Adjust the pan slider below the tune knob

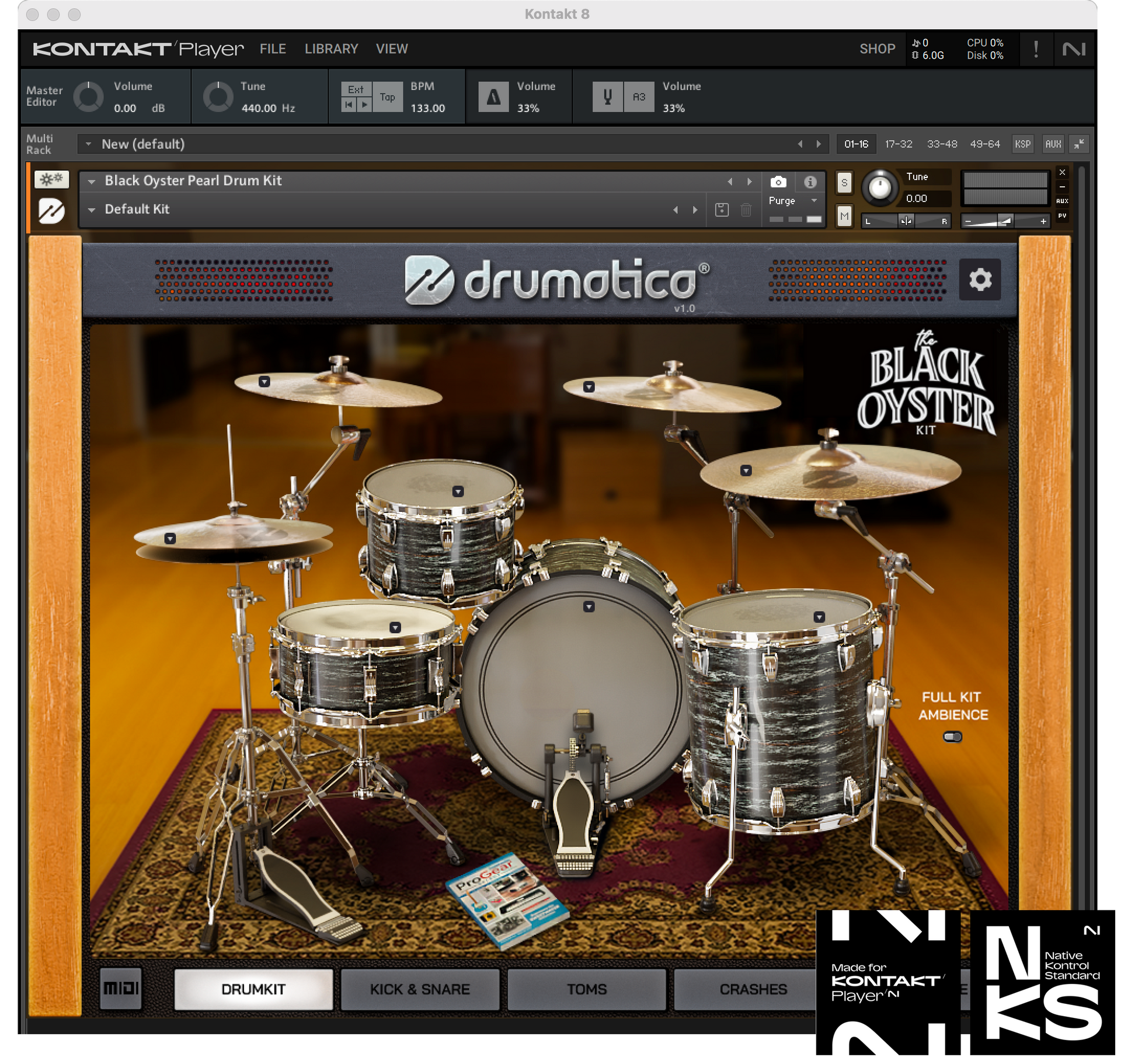point(907,221)
